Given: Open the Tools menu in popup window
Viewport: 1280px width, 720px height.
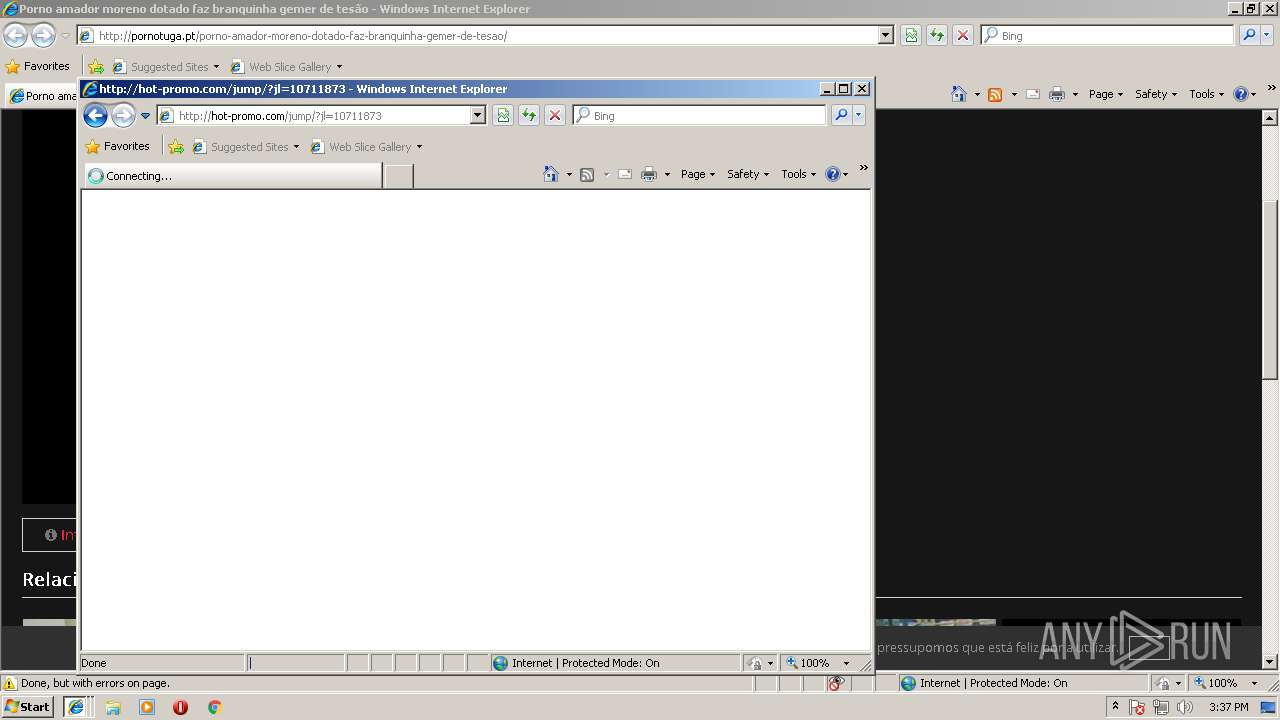Looking at the screenshot, I should pyautogui.click(x=798, y=174).
